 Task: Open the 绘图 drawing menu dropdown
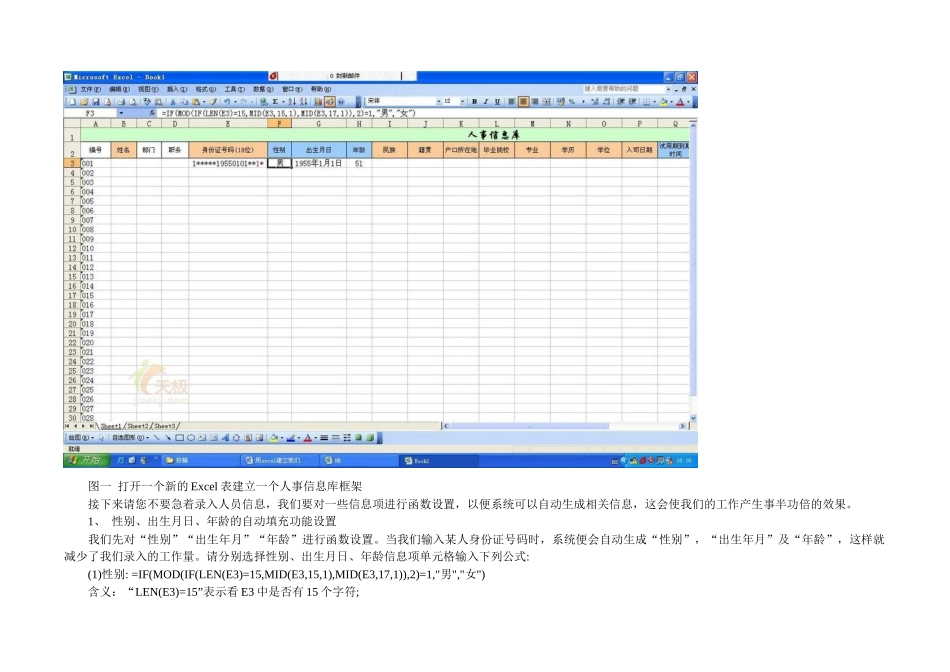81,437
